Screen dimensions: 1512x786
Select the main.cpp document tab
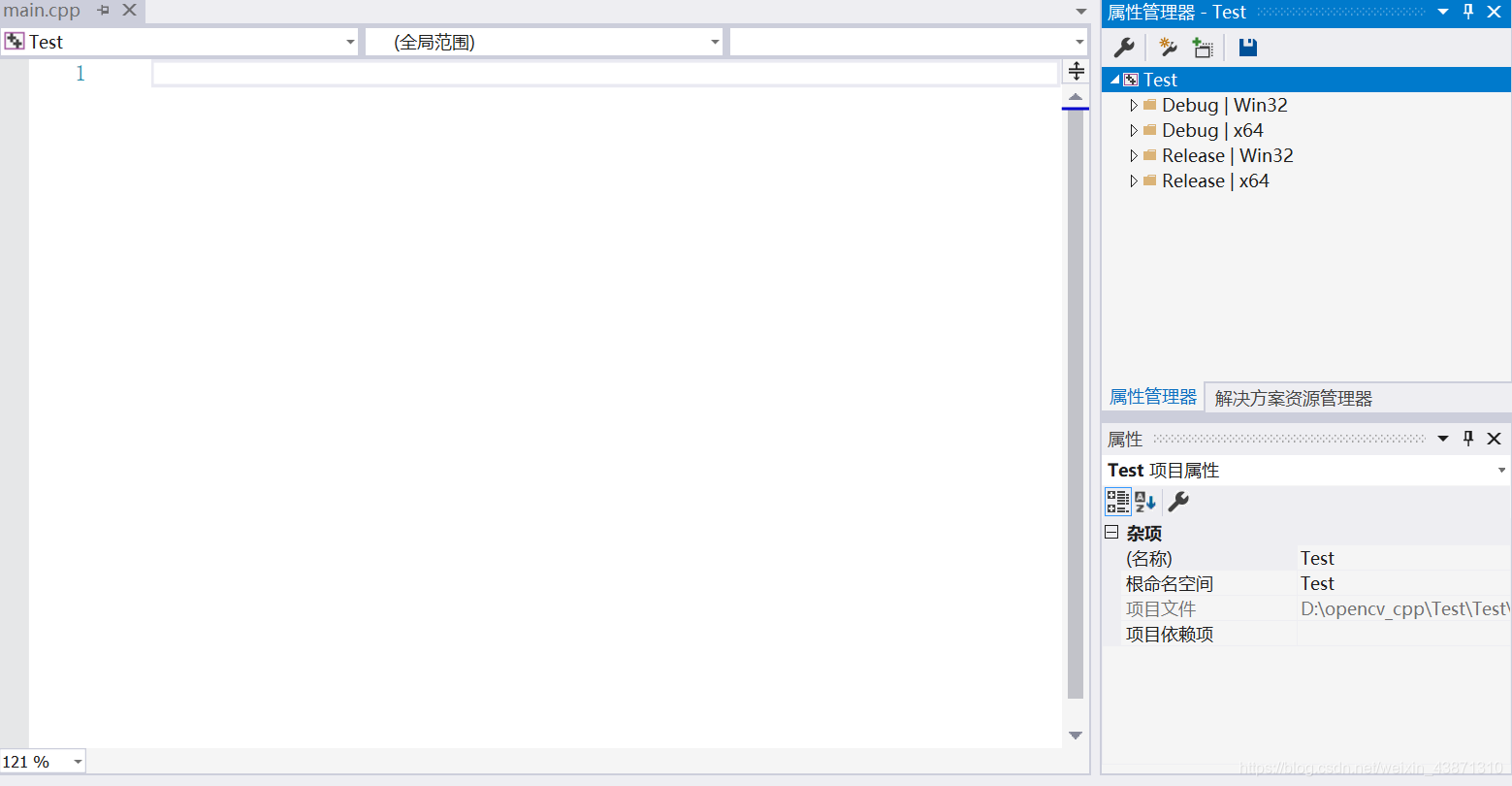pyautogui.click(x=42, y=11)
